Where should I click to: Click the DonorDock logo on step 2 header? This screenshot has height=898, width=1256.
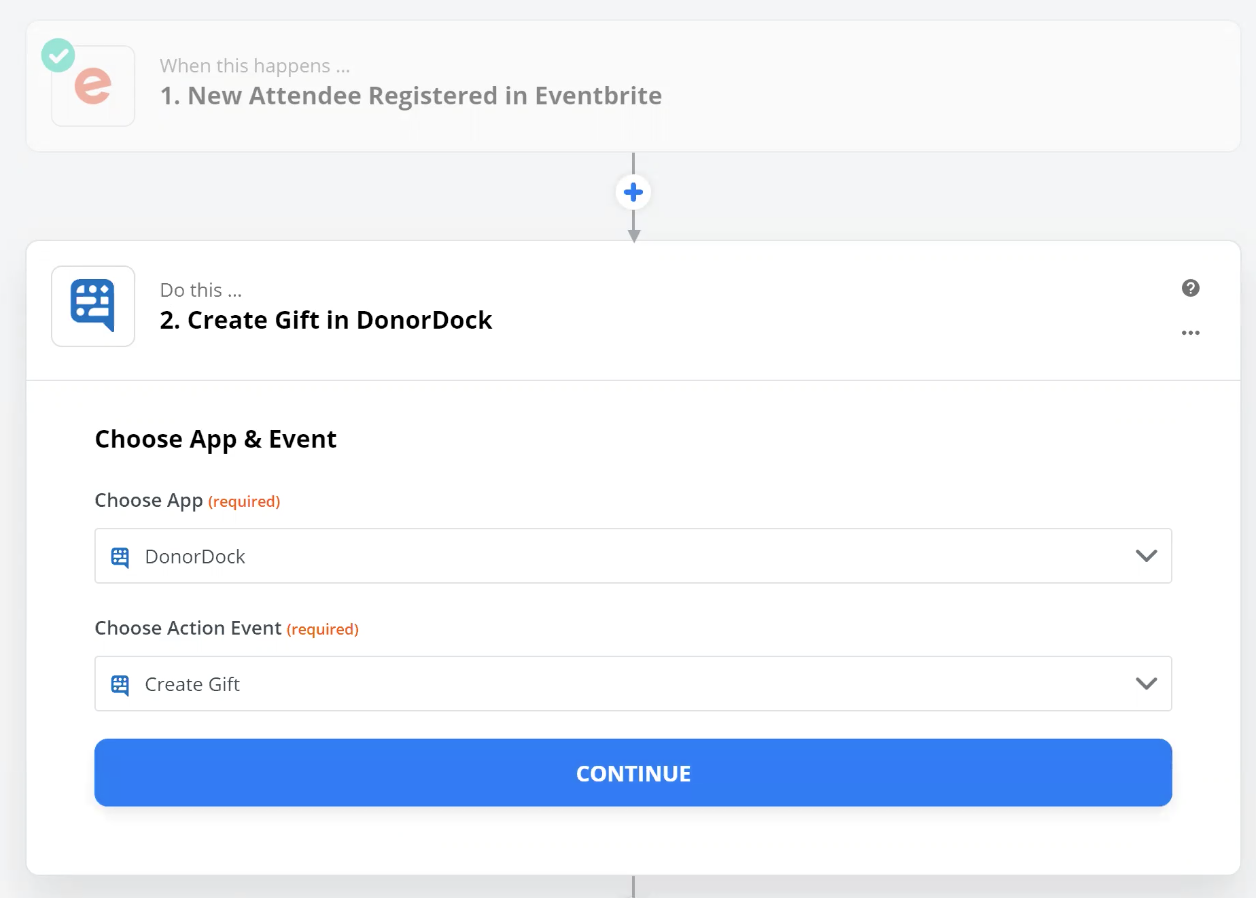93,306
